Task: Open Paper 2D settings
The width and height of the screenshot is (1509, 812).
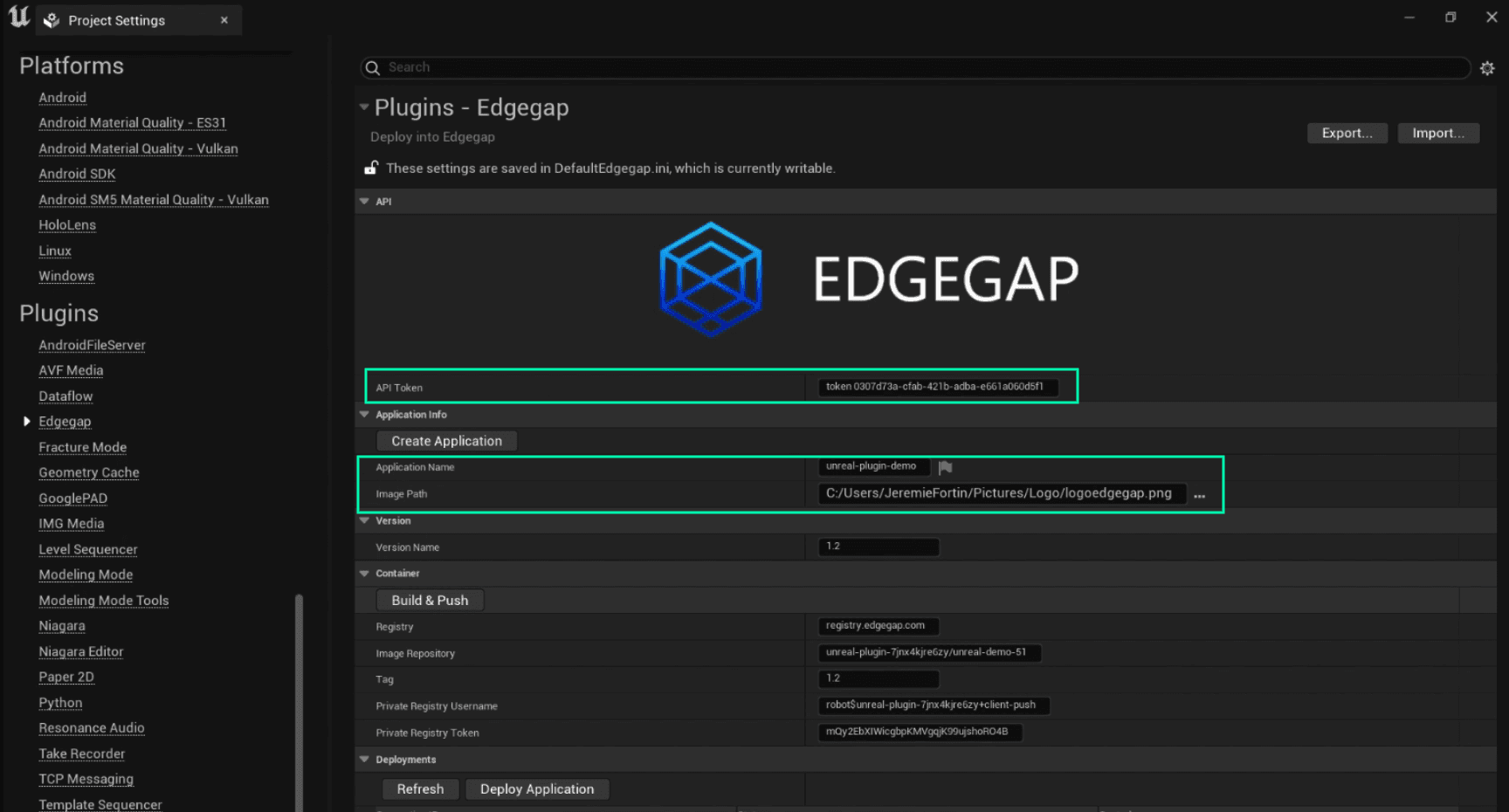Action: pyautogui.click(x=66, y=677)
